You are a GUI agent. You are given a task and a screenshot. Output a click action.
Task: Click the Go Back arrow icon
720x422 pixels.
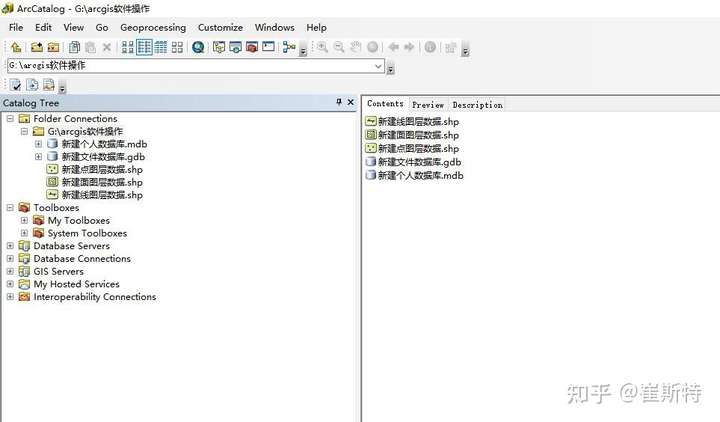tap(394, 47)
